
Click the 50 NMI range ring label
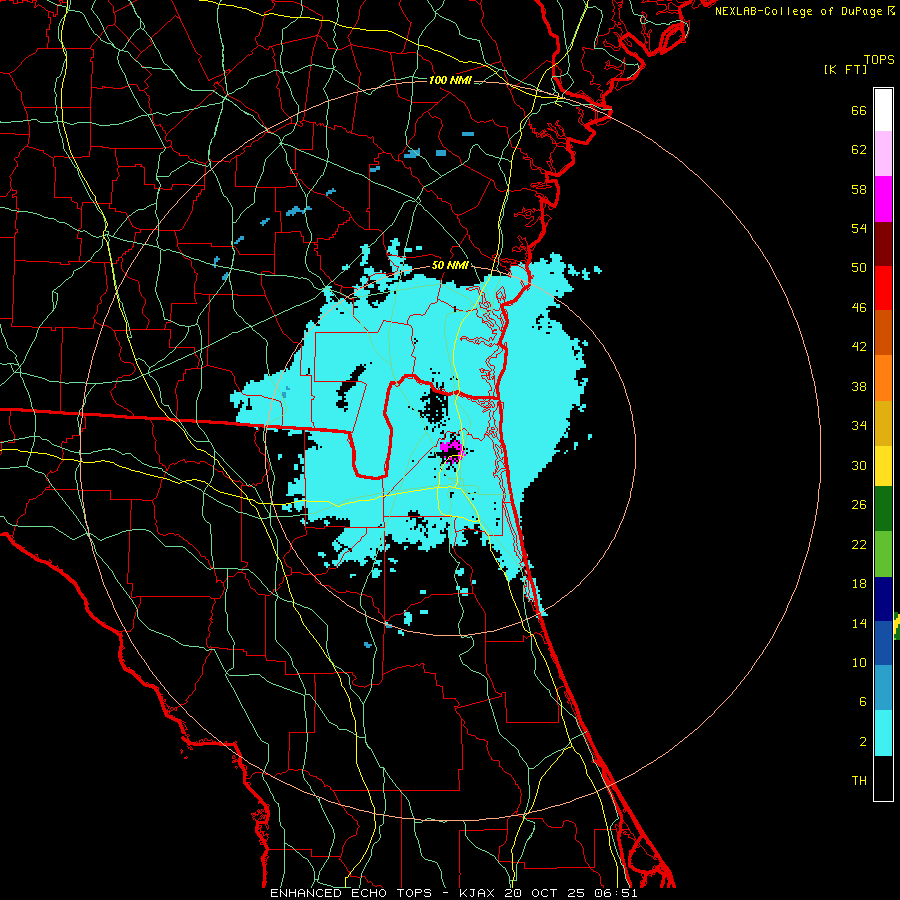click(x=450, y=265)
